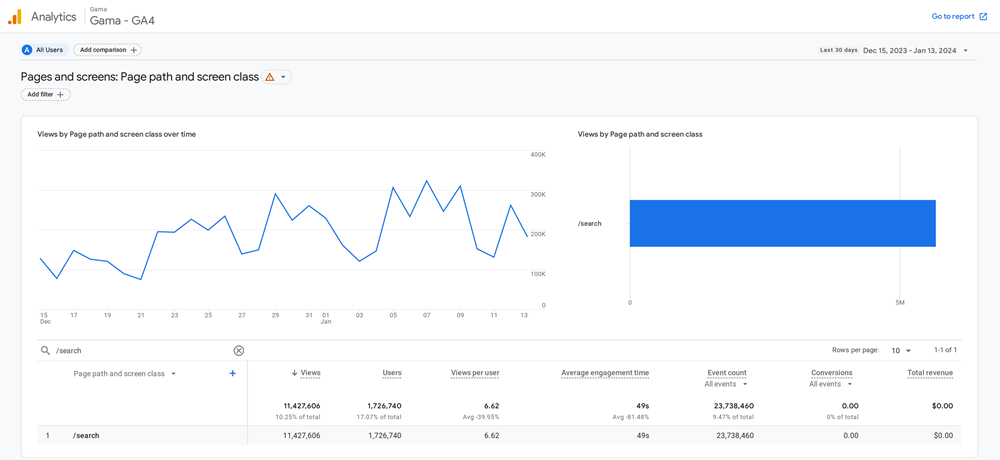This screenshot has width=1000, height=460.
Task: Clear the search field with X icon
Action: coord(239,350)
